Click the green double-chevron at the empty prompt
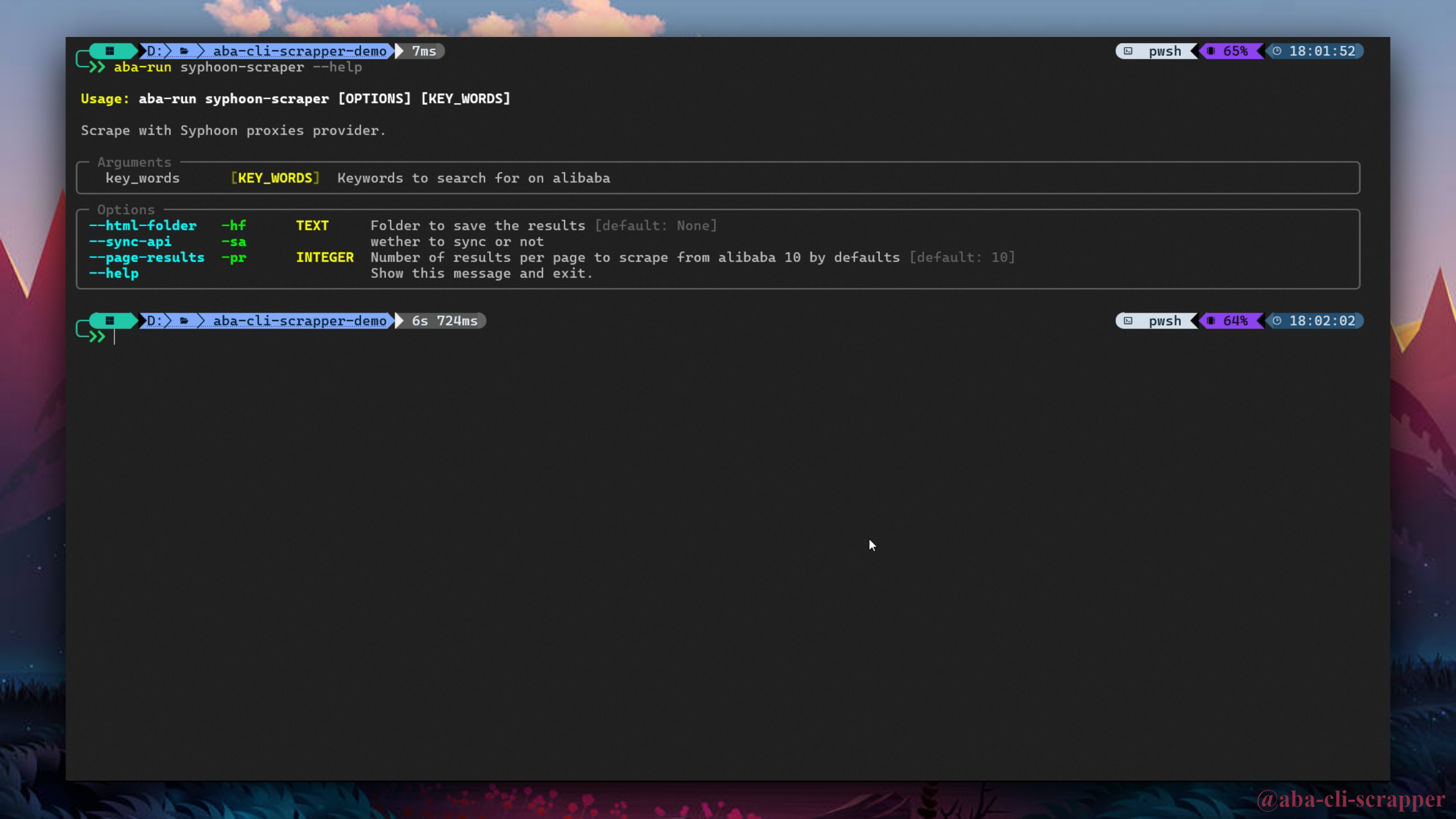 point(97,337)
